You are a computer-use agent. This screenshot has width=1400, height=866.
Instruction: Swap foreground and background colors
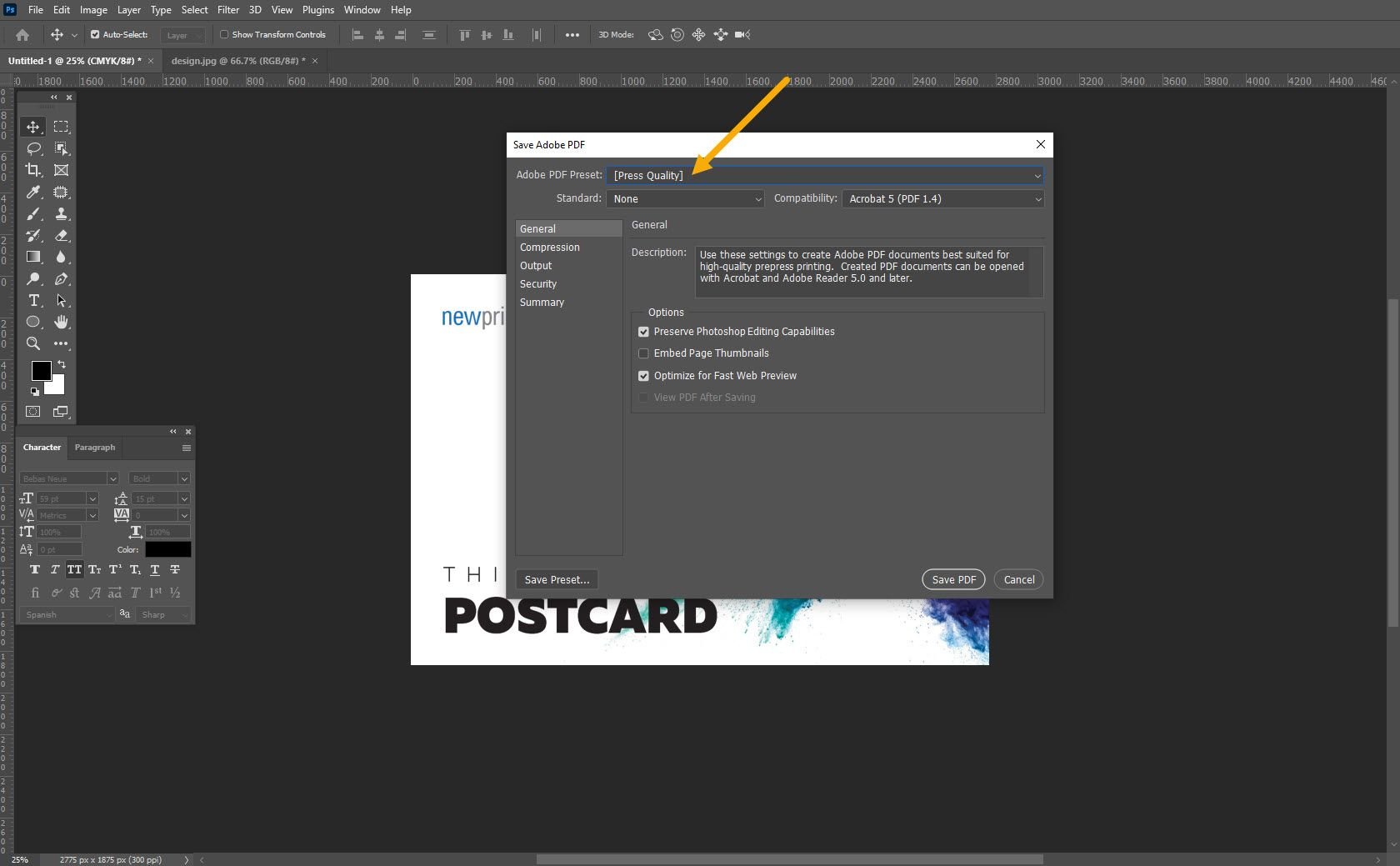61,364
